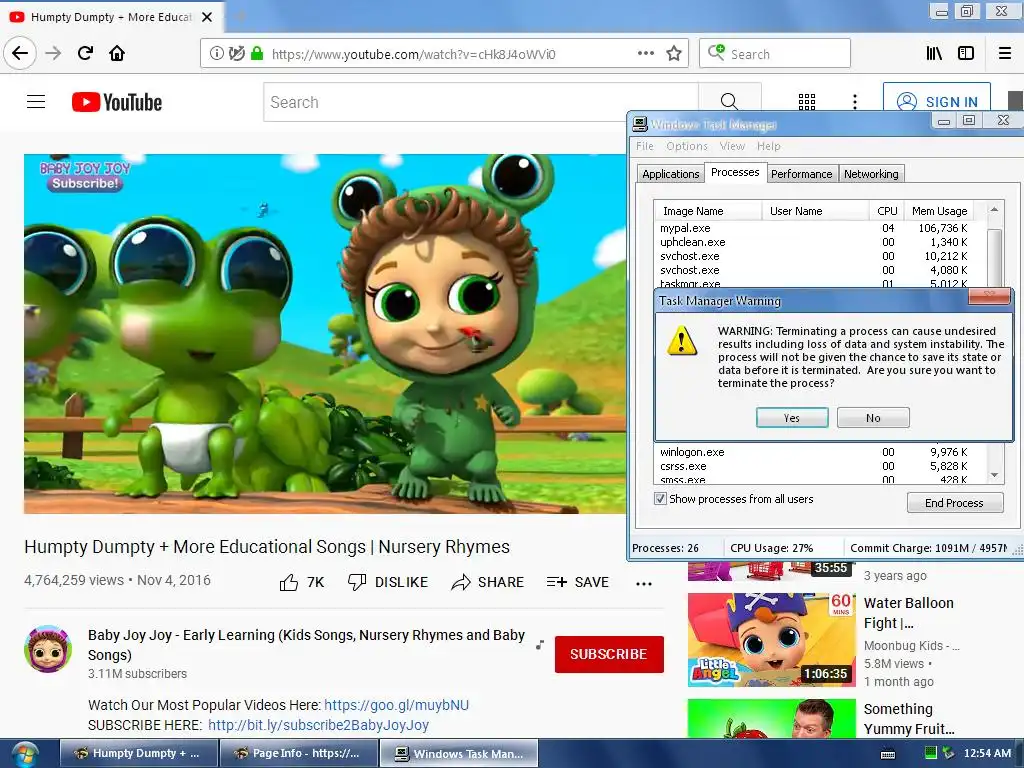Confirm termination with Yes button
This screenshot has width=1024, height=768.
[x=792, y=418]
